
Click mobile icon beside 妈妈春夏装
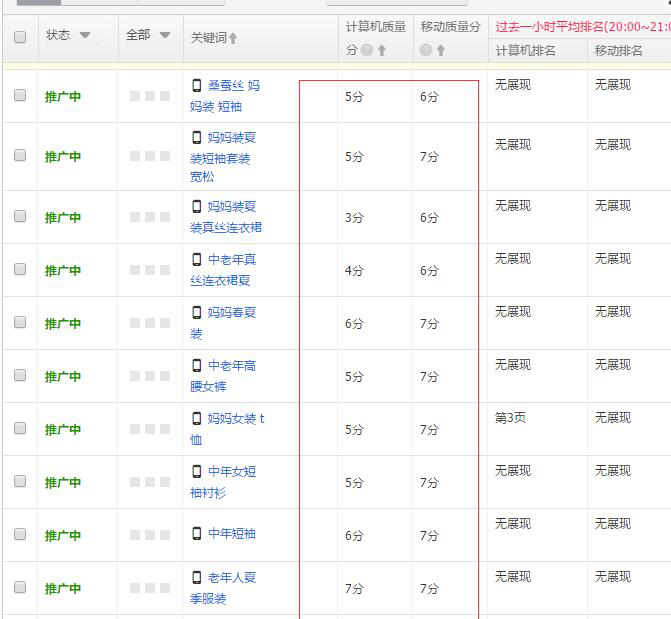[196, 312]
